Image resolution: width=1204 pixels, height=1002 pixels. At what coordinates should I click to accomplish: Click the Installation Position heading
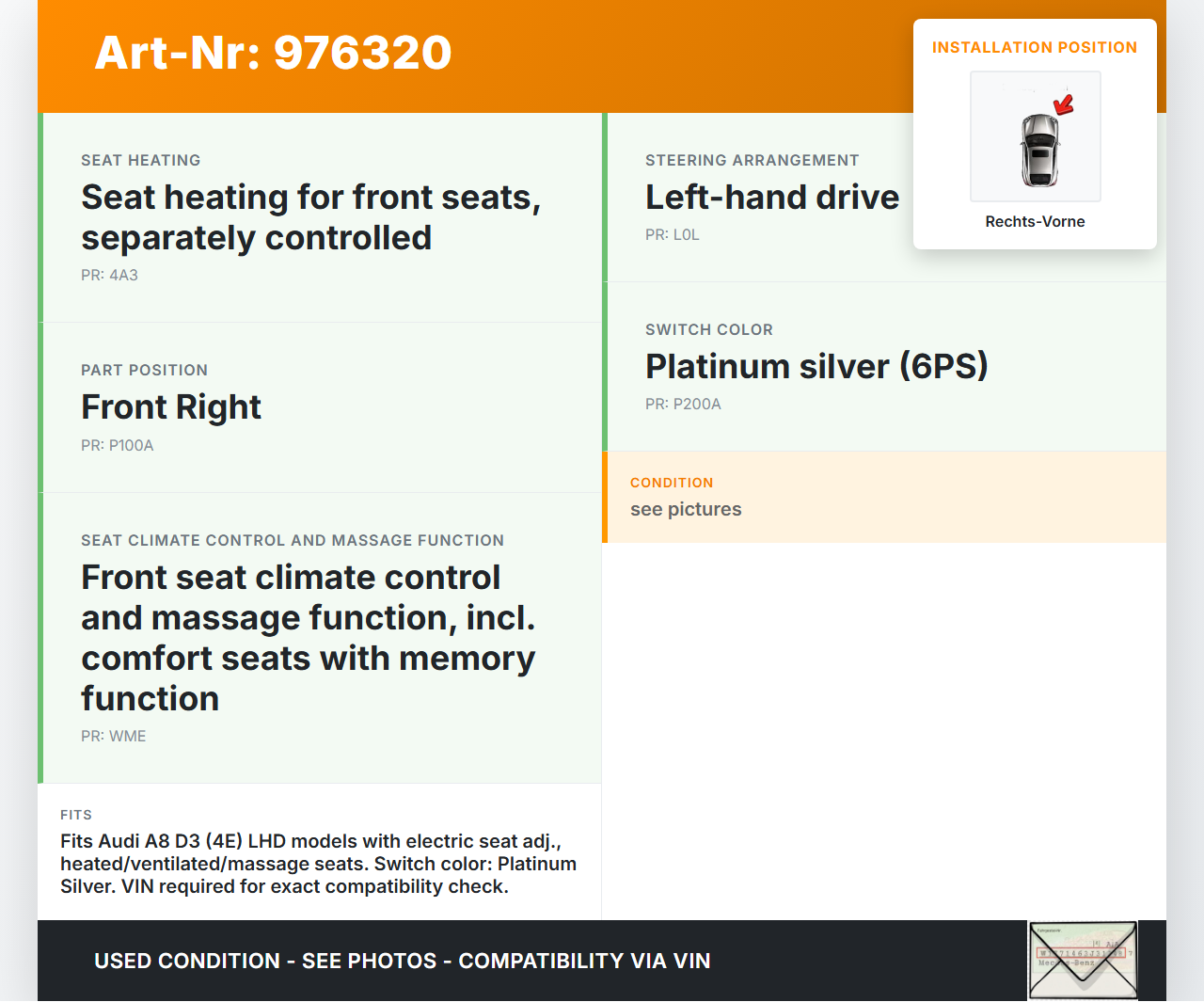(x=1034, y=48)
